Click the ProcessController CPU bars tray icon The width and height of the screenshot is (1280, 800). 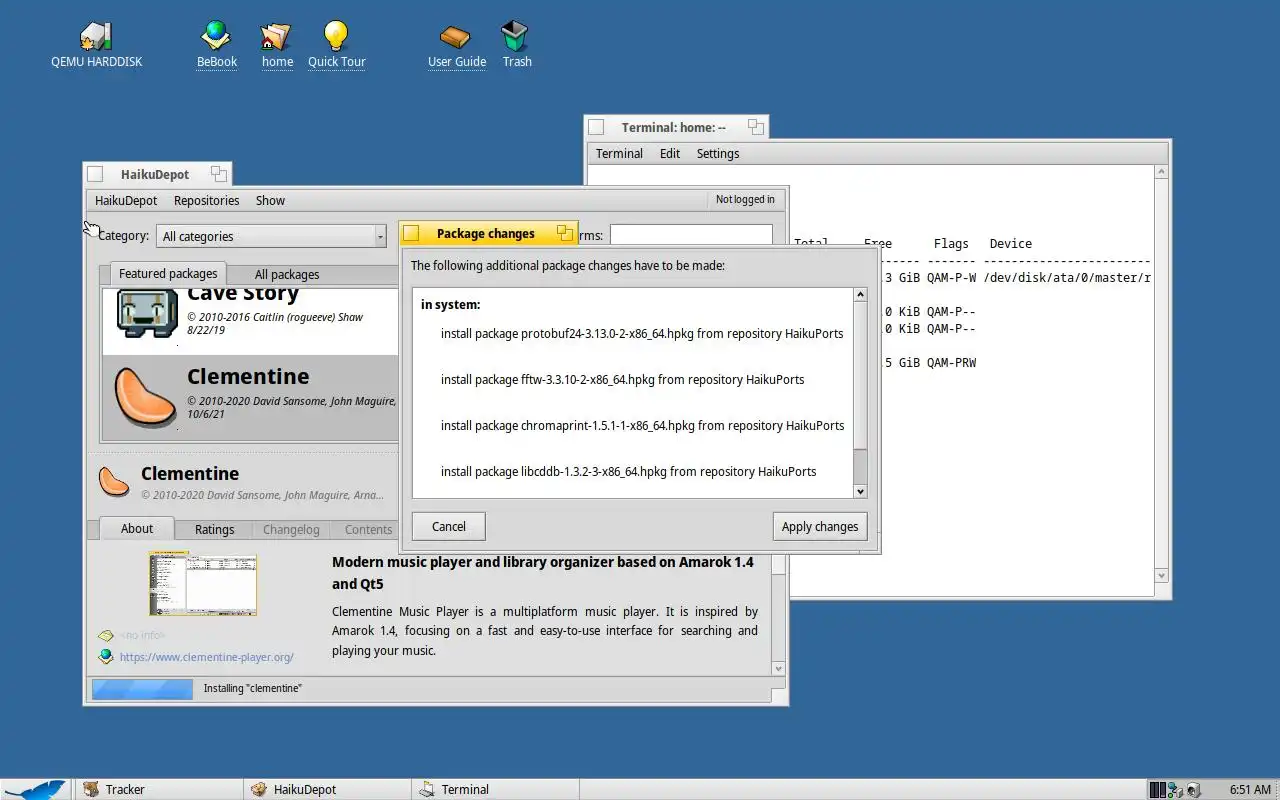tap(1158, 789)
